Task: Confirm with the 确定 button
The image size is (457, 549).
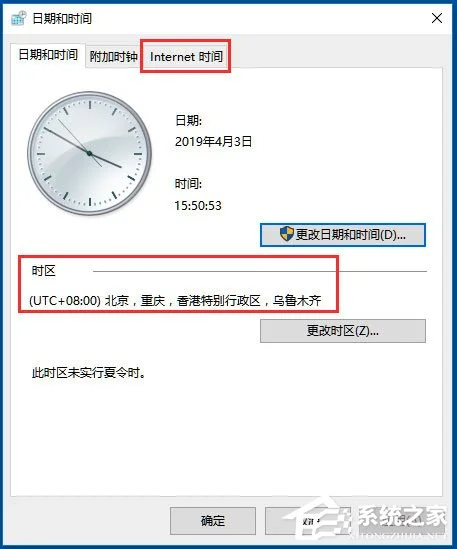Action: 213,521
